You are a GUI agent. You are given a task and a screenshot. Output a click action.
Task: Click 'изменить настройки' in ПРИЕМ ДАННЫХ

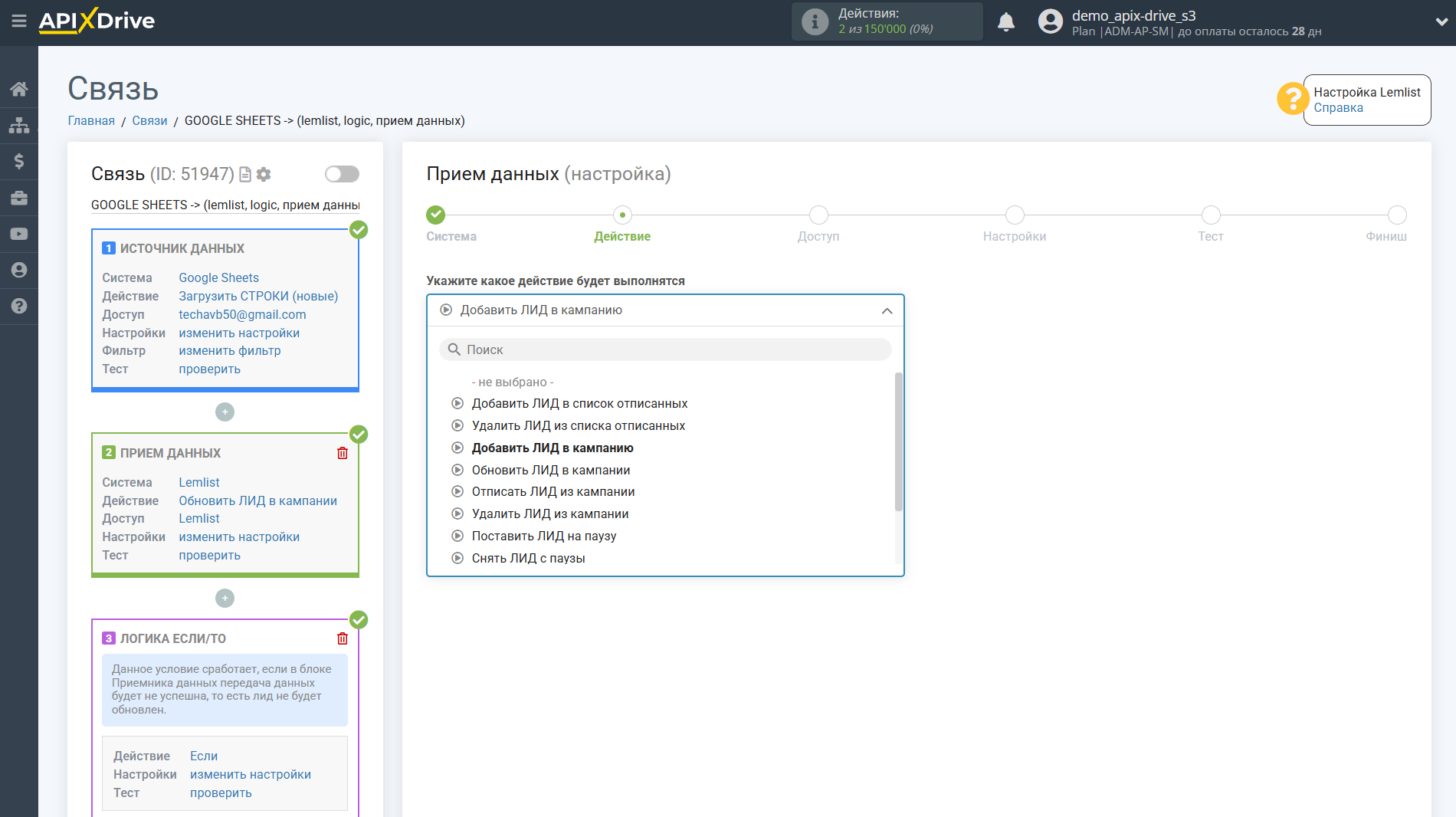pos(239,537)
